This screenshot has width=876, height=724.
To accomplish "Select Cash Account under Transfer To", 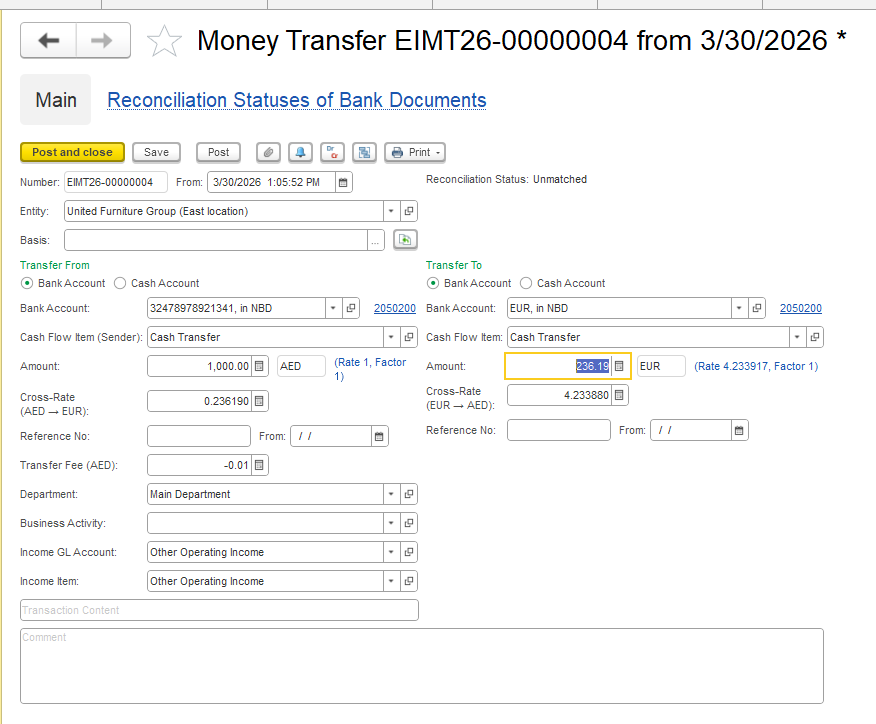I will (x=527, y=283).
